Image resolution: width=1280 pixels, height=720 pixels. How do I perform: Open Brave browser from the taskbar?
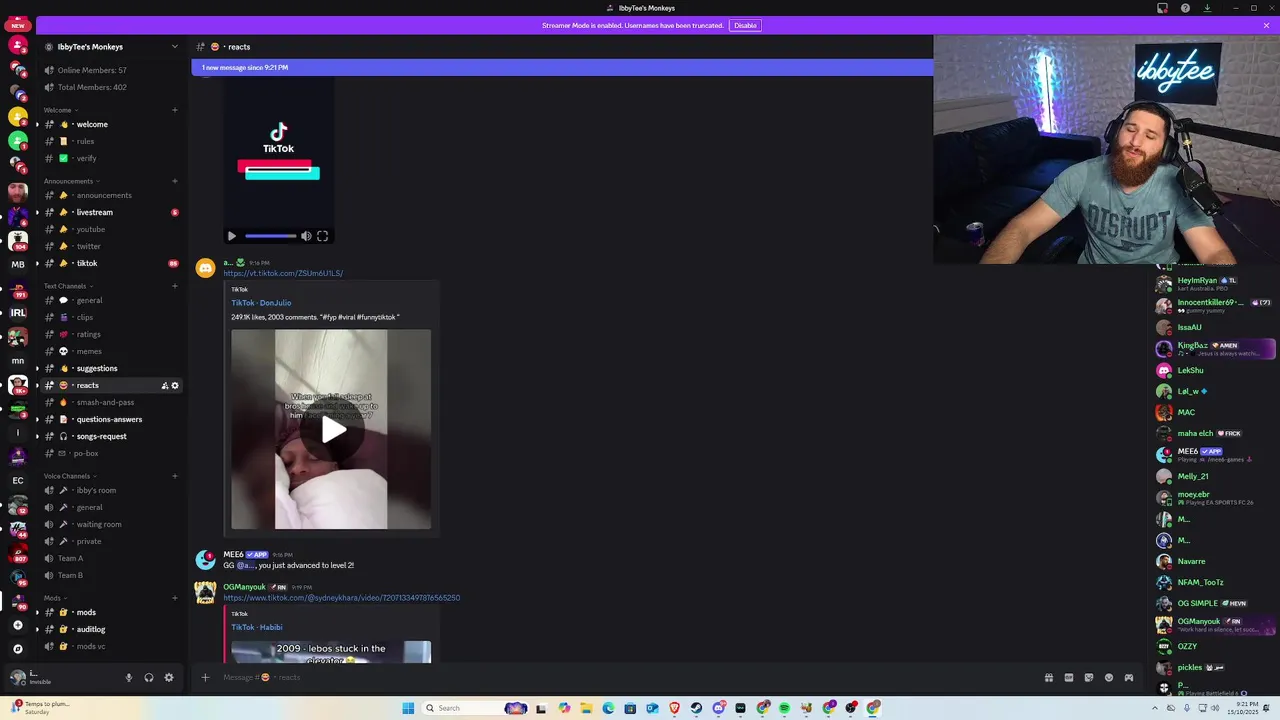pos(675,708)
